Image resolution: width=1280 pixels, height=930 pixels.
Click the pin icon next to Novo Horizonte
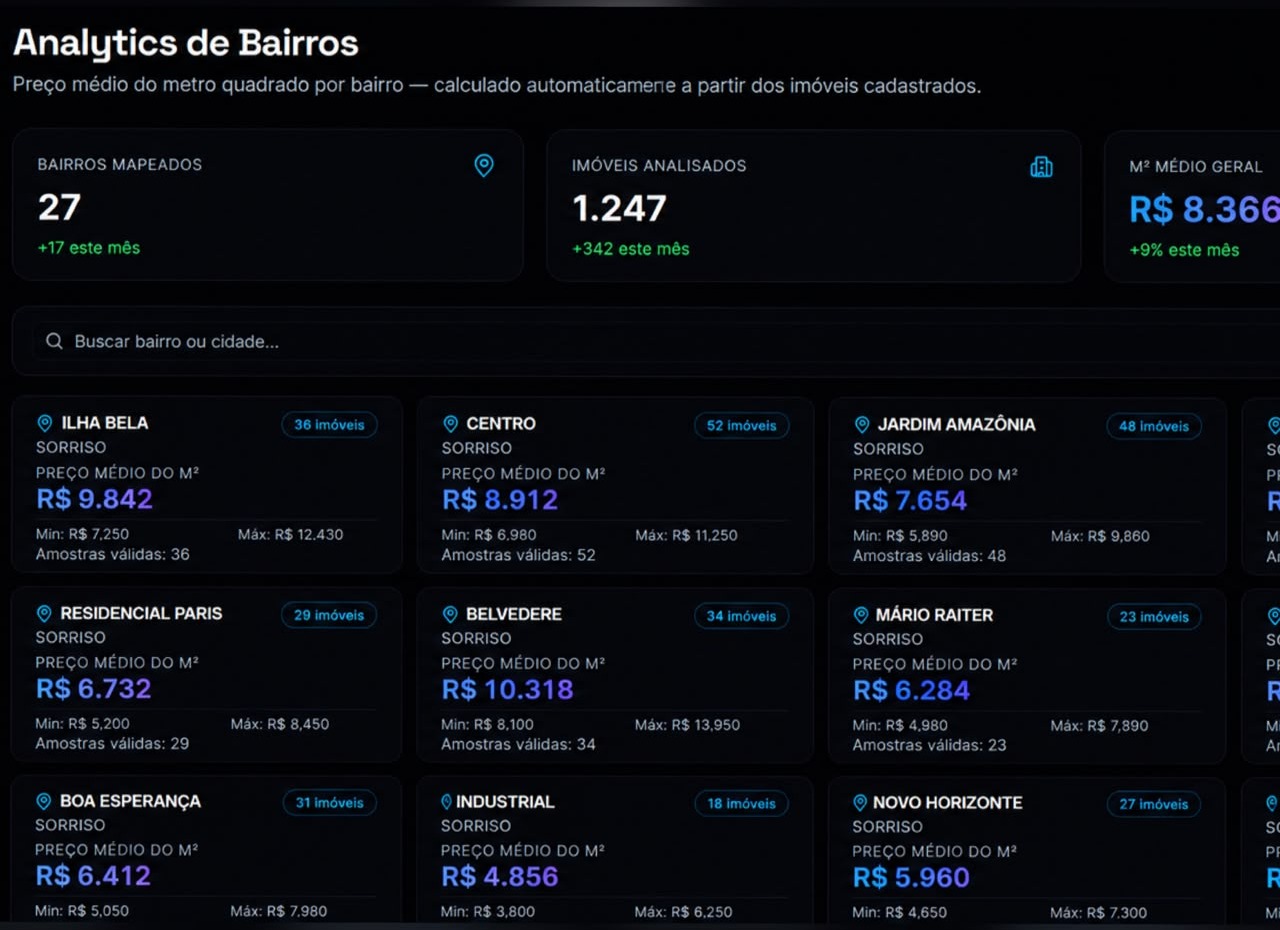(x=860, y=803)
